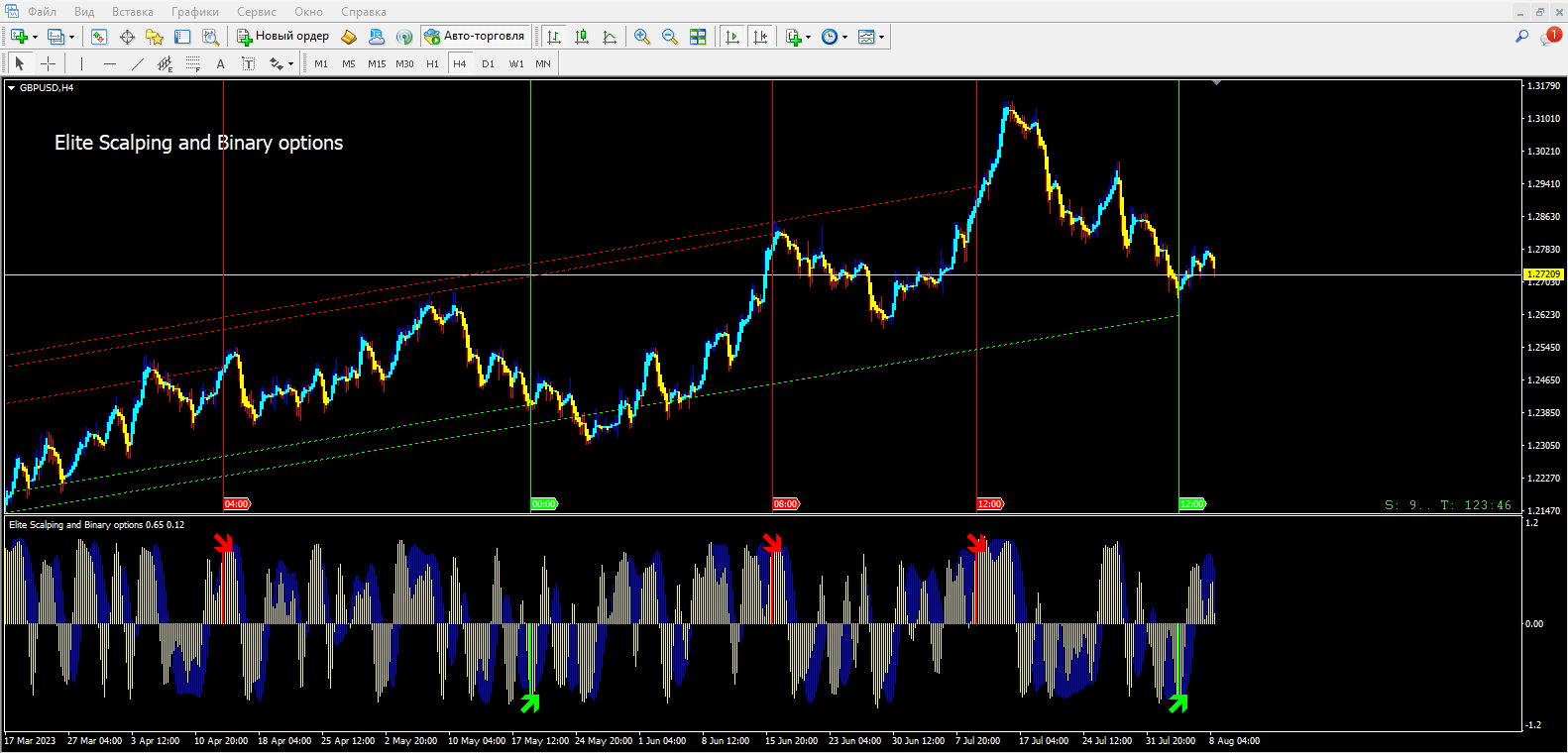The image size is (1568, 754).
Task: Select the D1 timeframe button
Action: coord(488,63)
